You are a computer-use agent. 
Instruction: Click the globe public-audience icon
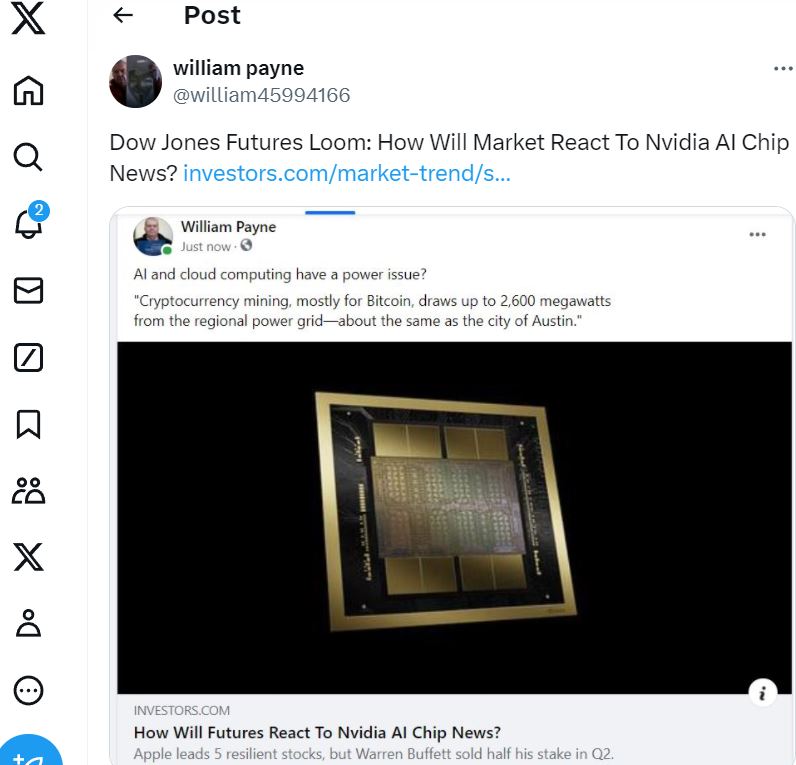(246, 246)
